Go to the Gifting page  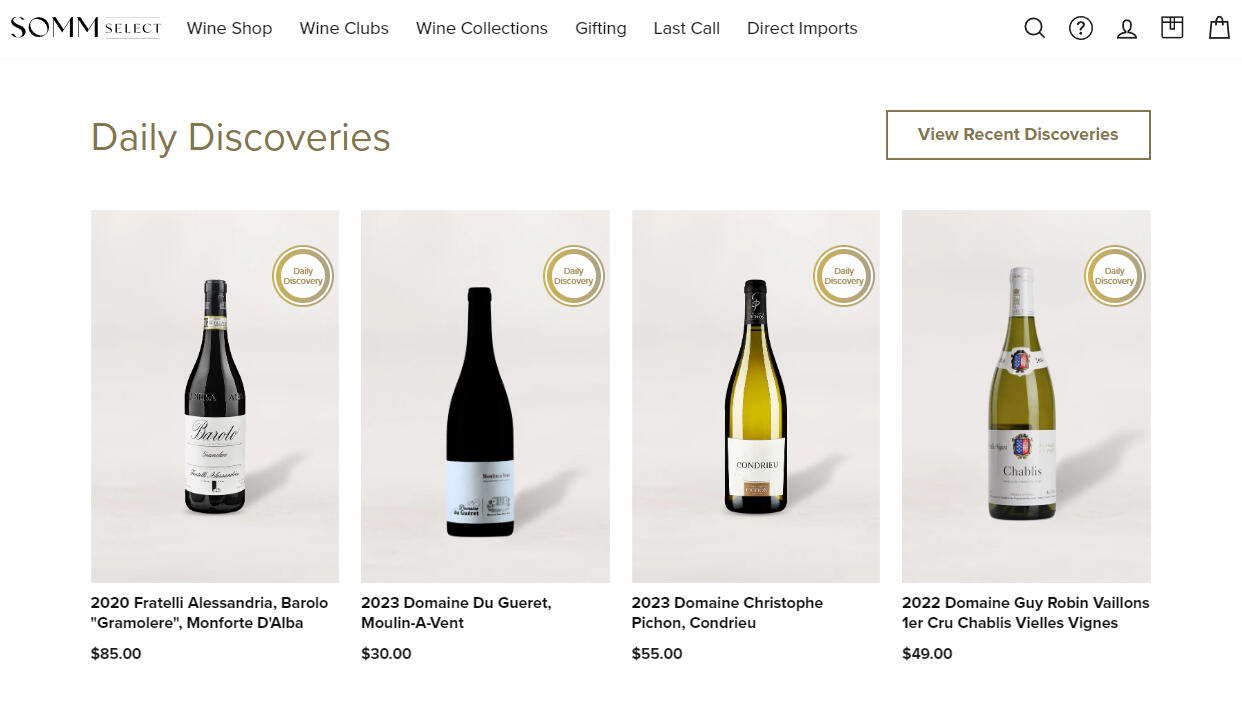[x=601, y=28]
